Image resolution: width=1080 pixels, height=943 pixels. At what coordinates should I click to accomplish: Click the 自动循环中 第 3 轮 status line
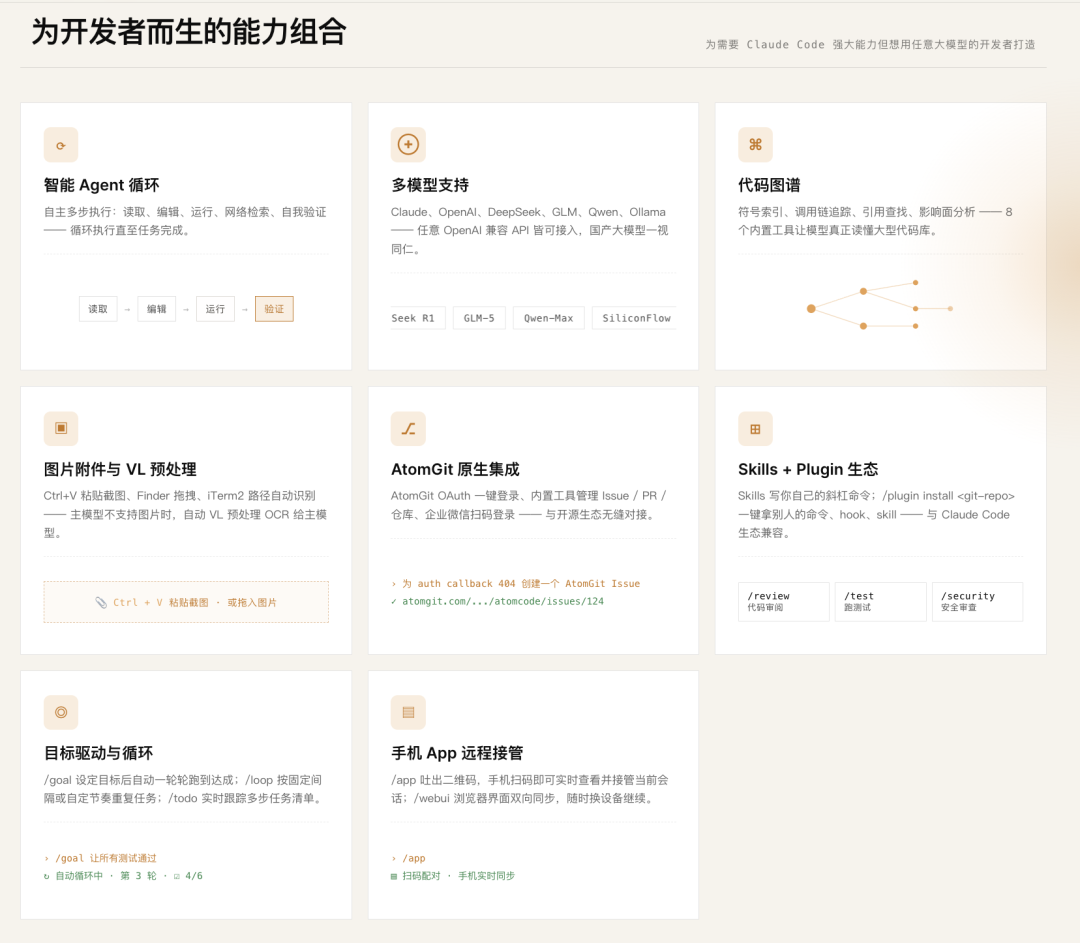coord(123,876)
